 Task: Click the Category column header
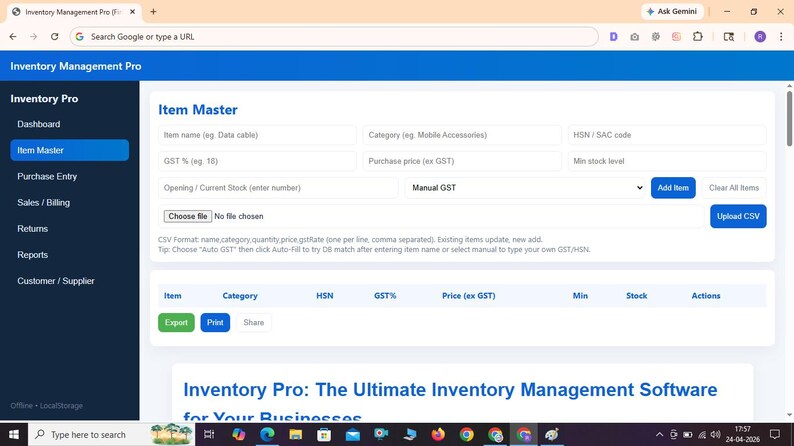240,296
